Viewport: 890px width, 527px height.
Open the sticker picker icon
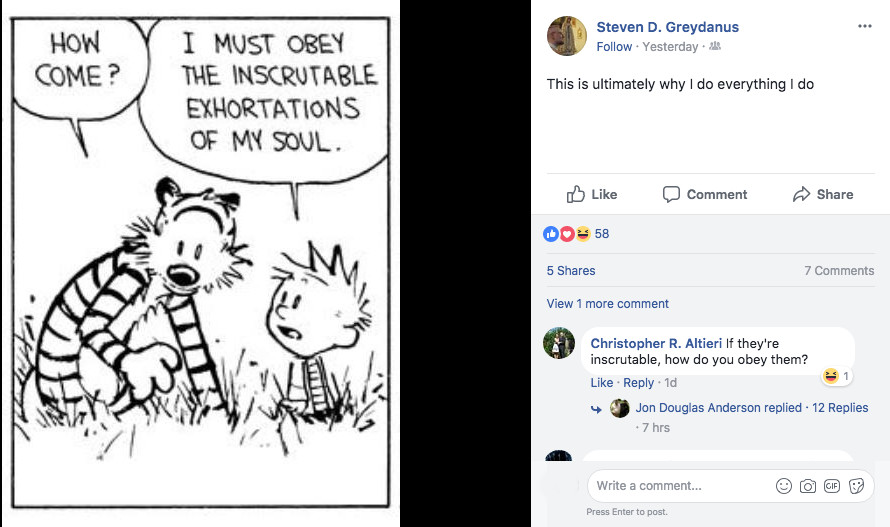coord(856,486)
